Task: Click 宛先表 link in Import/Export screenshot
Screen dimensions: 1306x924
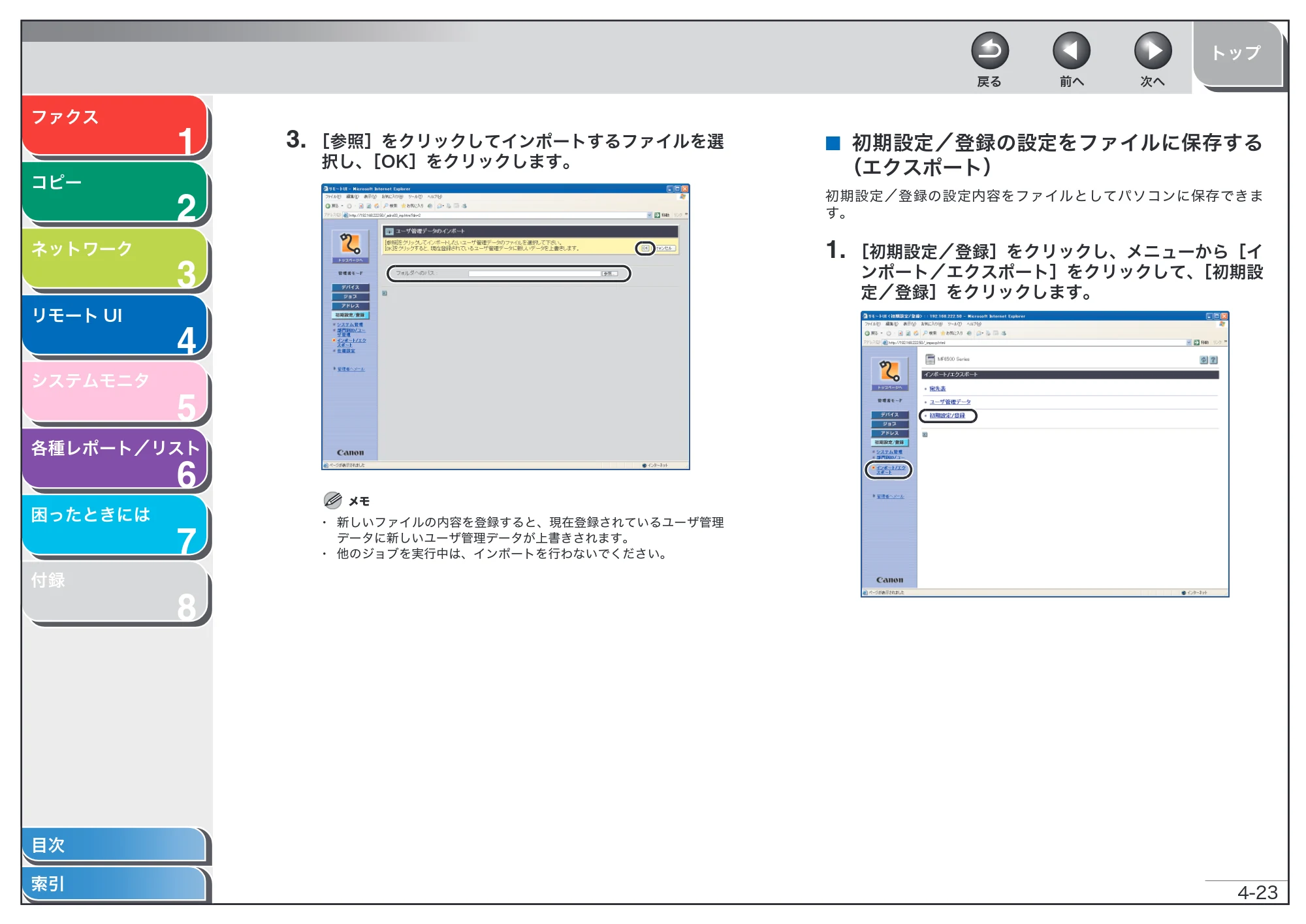Action: tap(937, 389)
